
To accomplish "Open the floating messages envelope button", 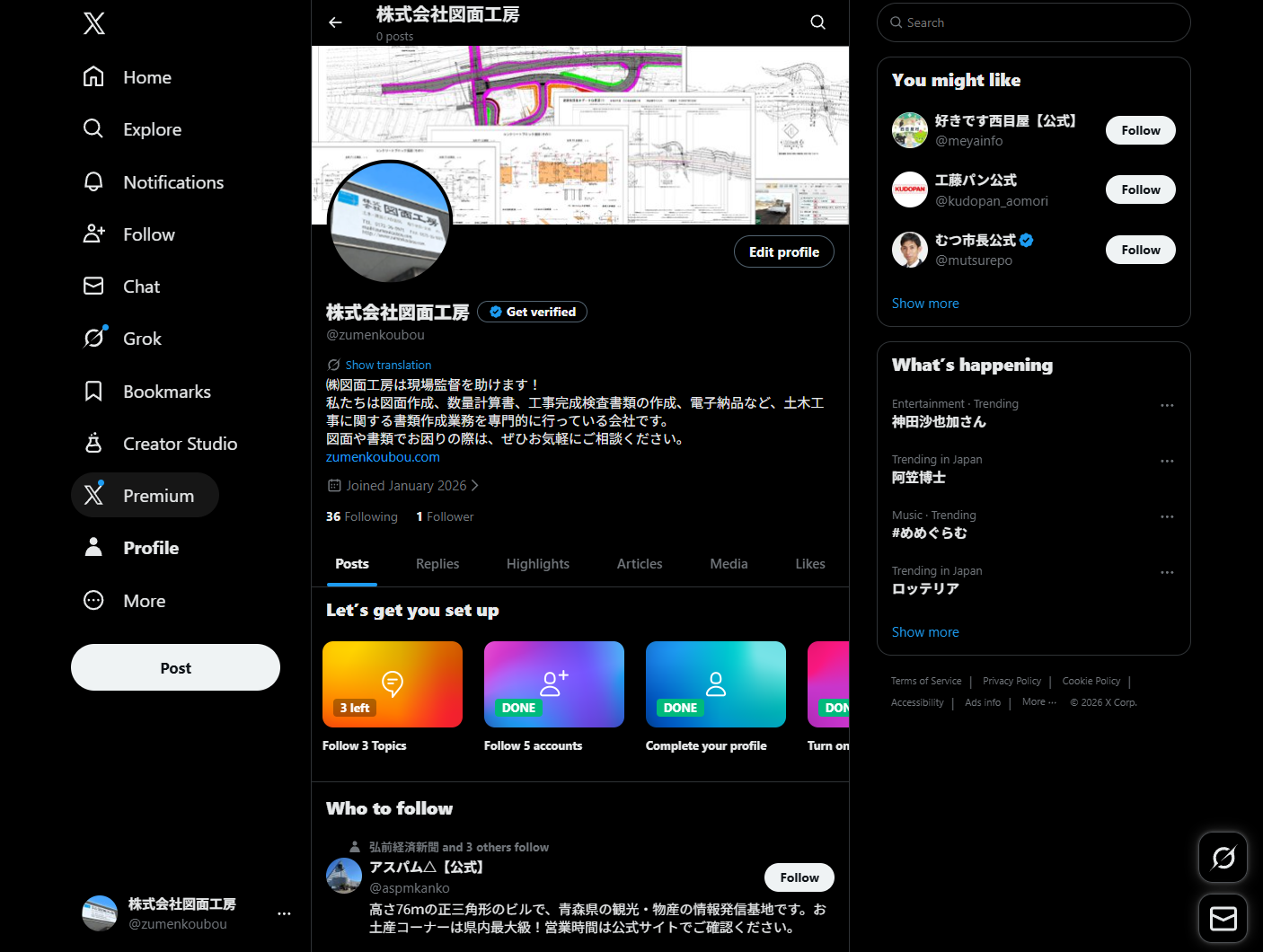I will pyautogui.click(x=1223, y=918).
